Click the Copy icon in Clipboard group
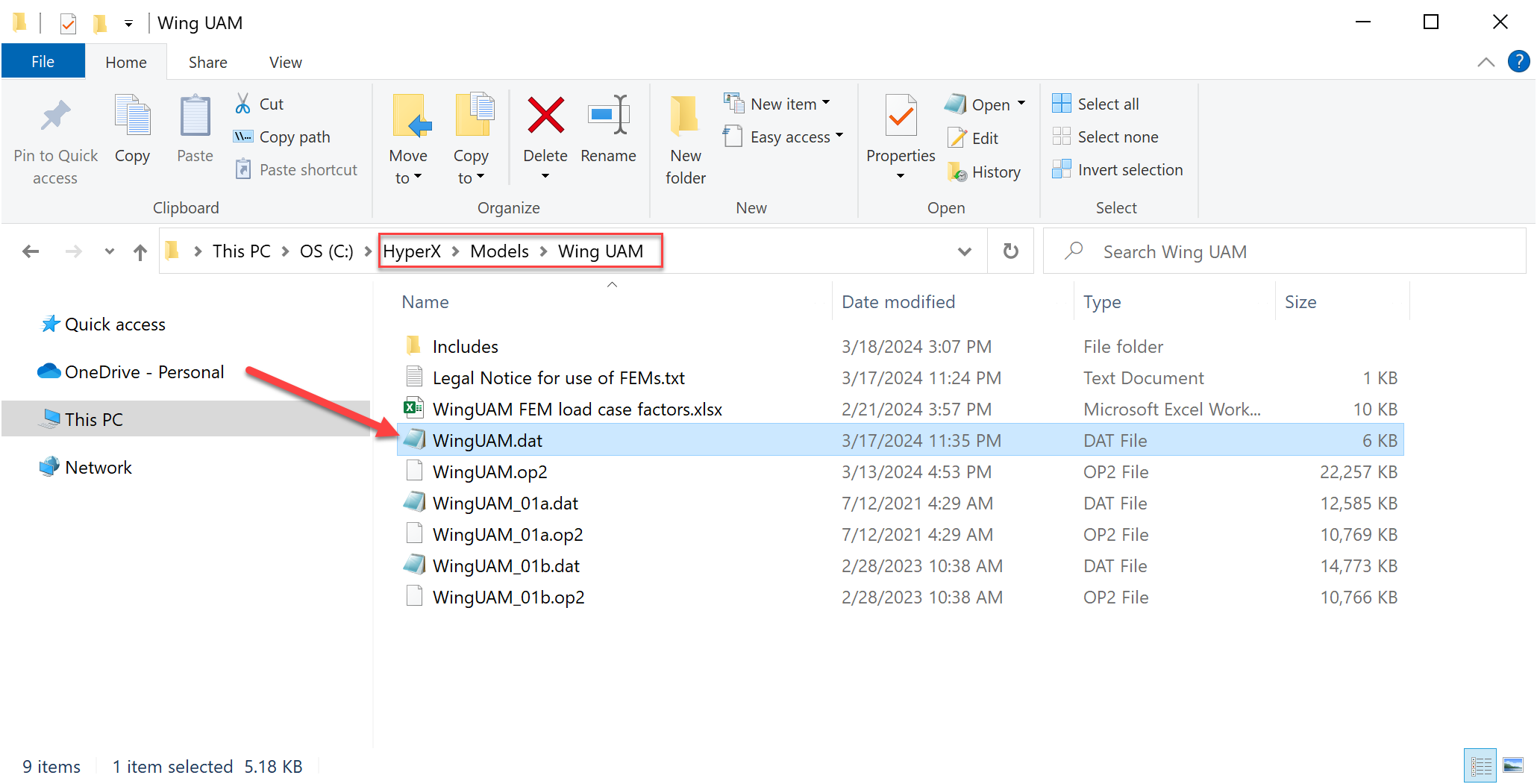The width and height of the screenshot is (1537, 784). click(132, 116)
